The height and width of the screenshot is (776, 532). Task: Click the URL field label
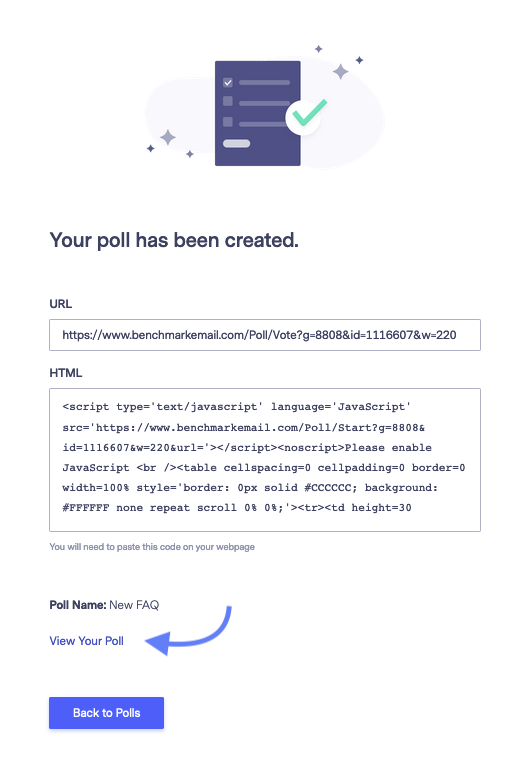click(60, 304)
